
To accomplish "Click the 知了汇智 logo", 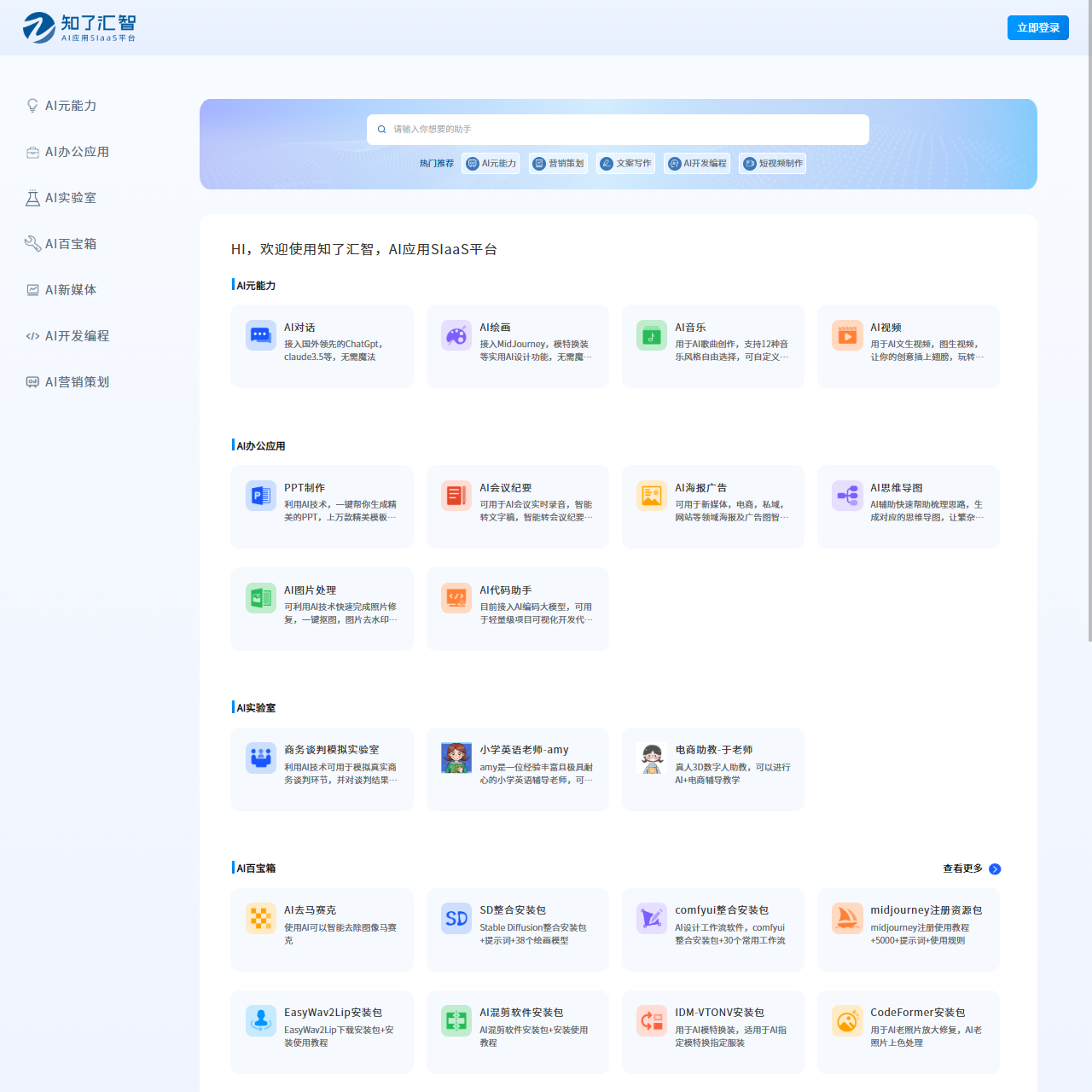I will pyautogui.click(x=79, y=27).
